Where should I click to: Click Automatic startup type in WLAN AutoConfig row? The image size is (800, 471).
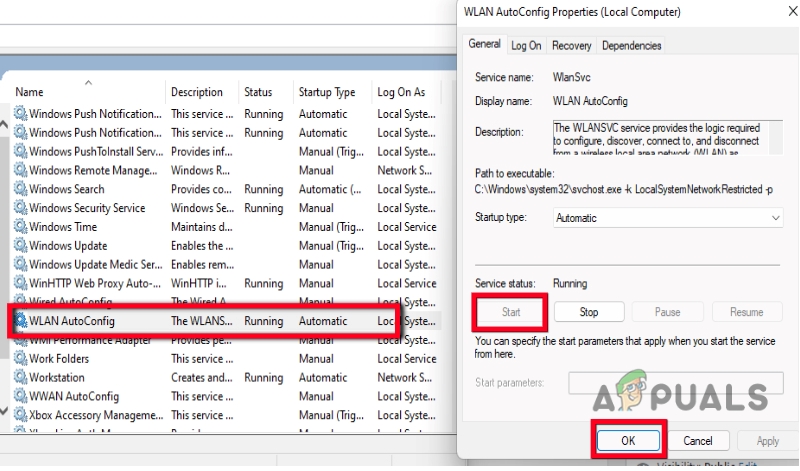[x=322, y=321]
